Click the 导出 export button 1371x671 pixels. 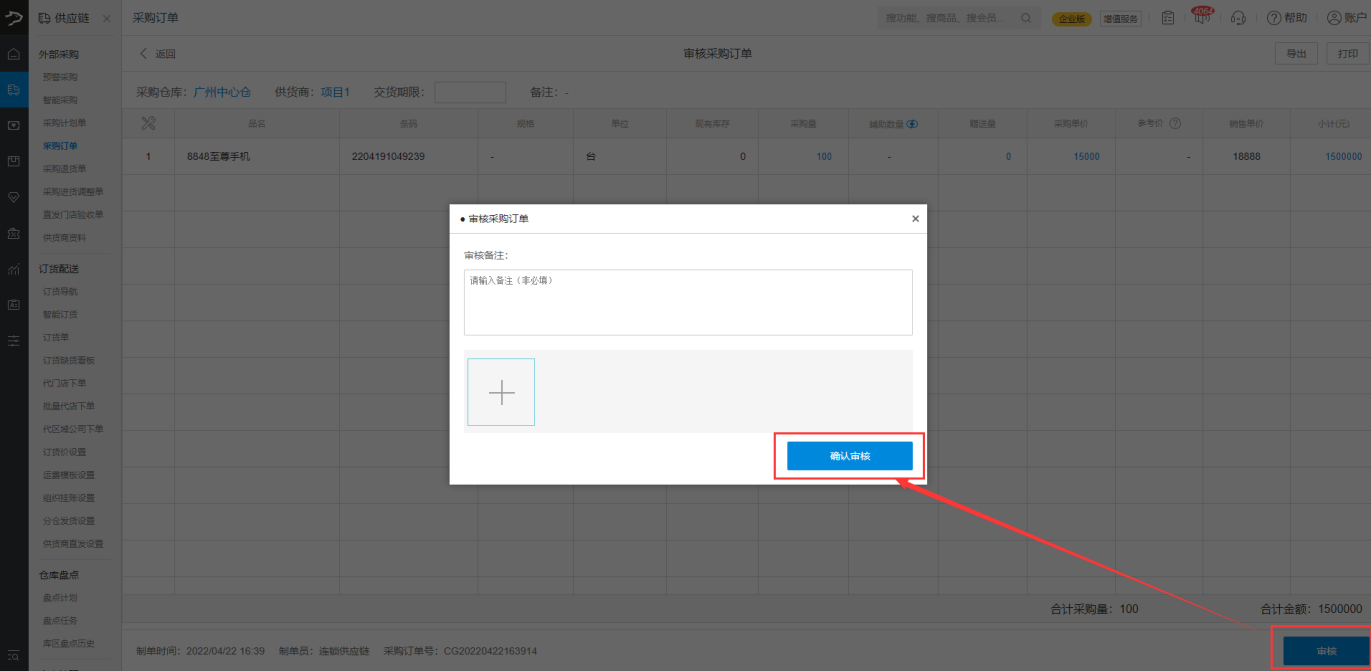1296,54
